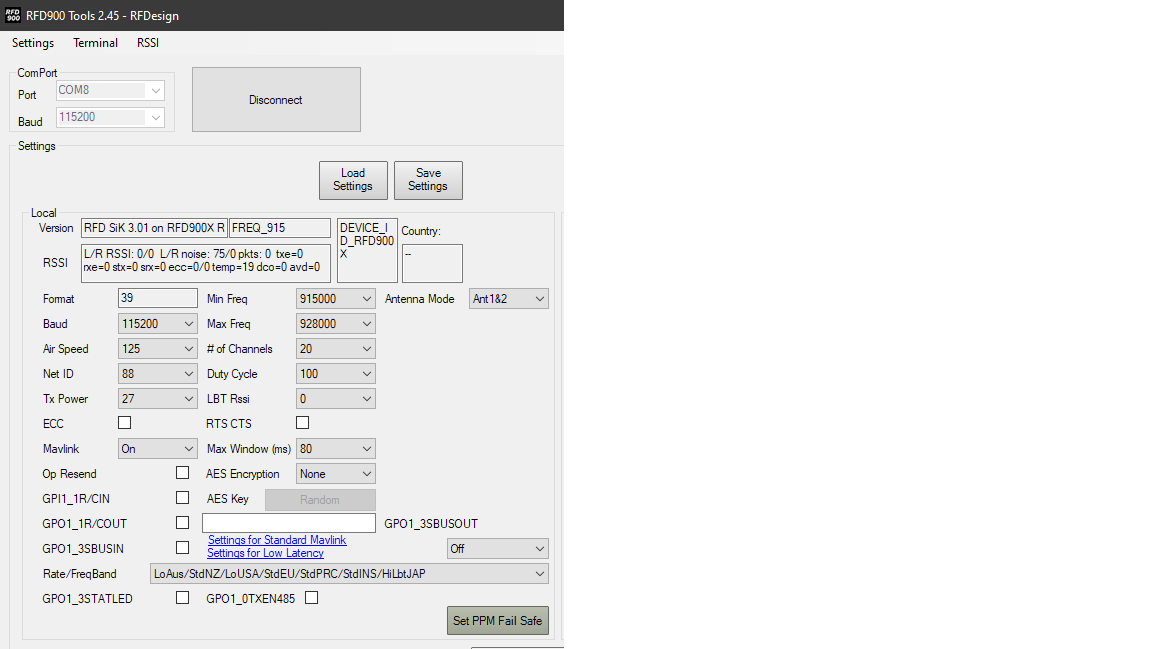Click the Save Settings button
1152x649 pixels.
(428, 180)
